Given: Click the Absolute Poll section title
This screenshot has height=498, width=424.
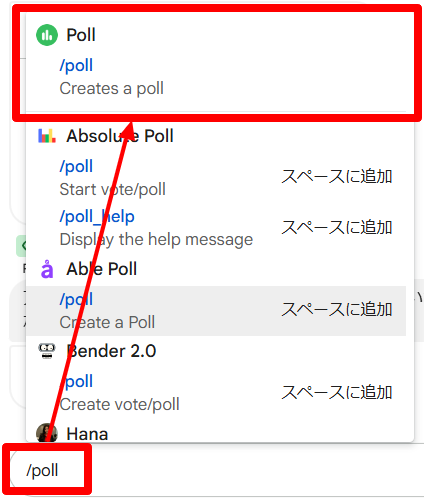Looking at the screenshot, I should [x=120, y=136].
